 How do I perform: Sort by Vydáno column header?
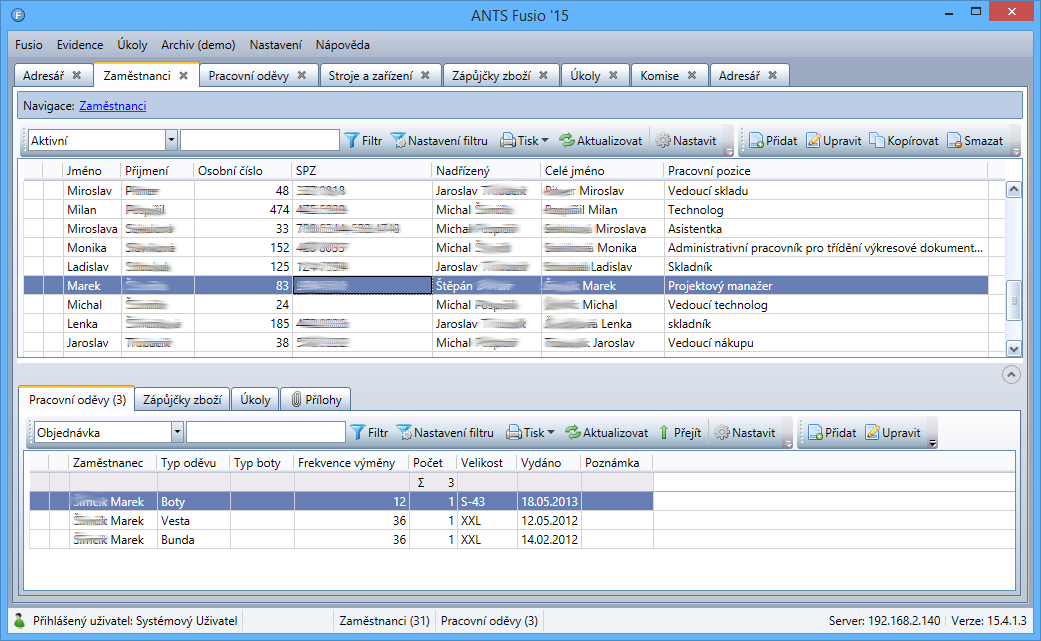[548, 463]
